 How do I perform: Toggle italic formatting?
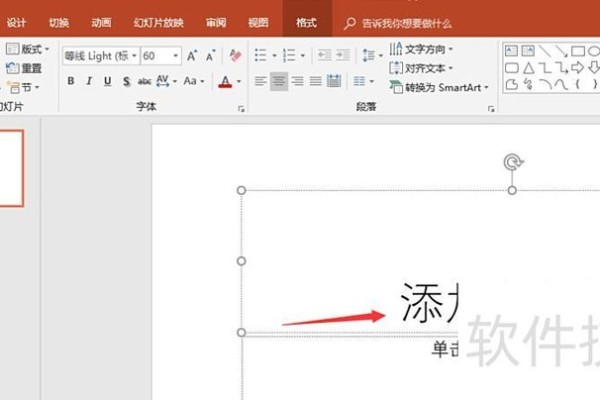(x=89, y=81)
